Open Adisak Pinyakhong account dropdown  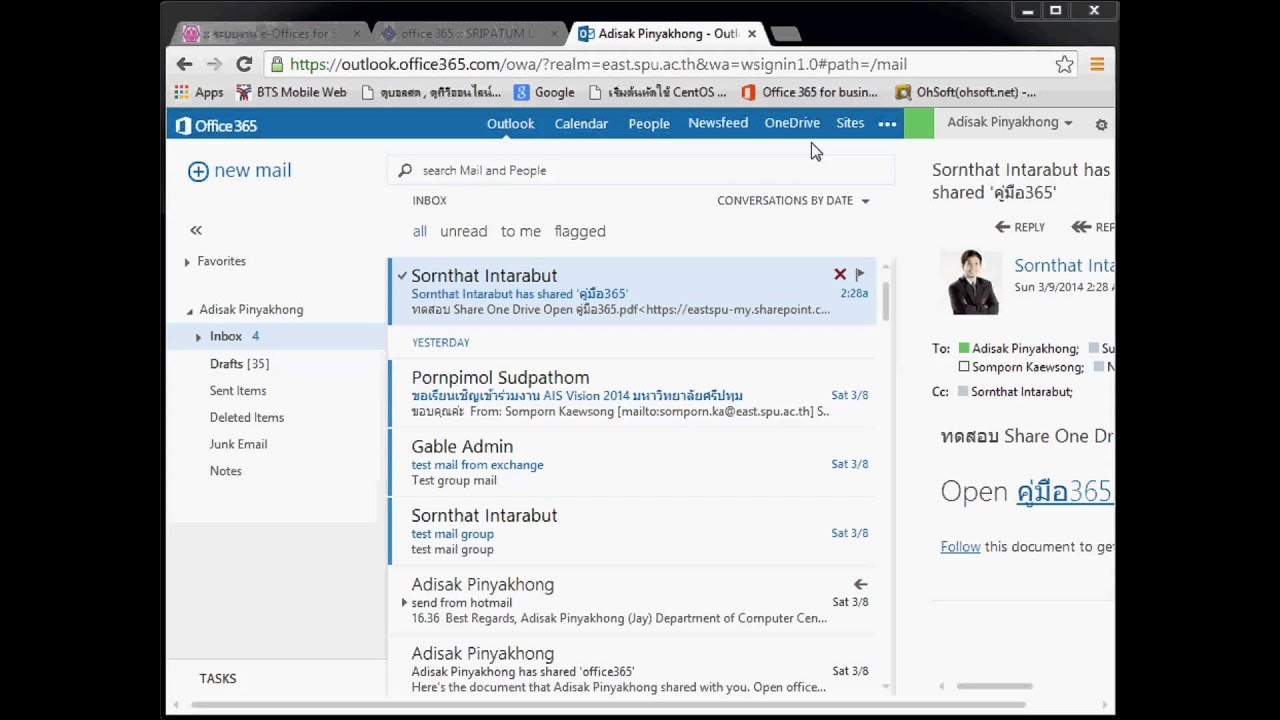[1009, 122]
